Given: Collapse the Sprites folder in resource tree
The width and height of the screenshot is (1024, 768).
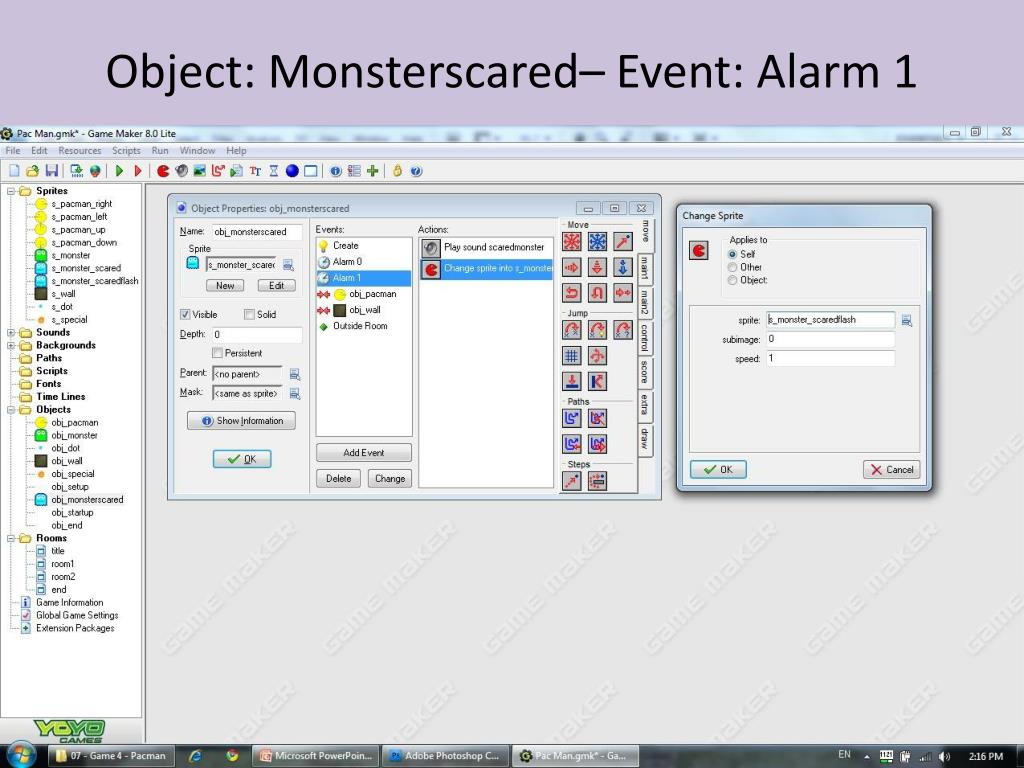Looking at the screenshot, I should pos(11,191).
